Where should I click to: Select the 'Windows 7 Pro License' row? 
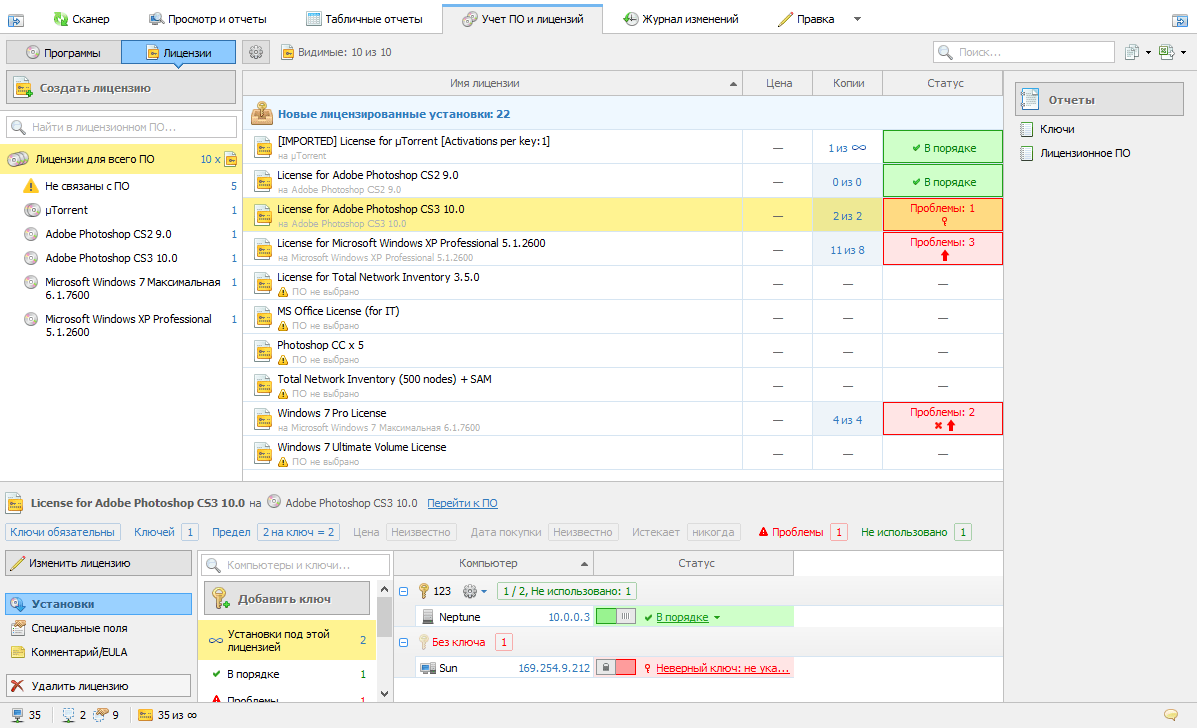[622, 419]
